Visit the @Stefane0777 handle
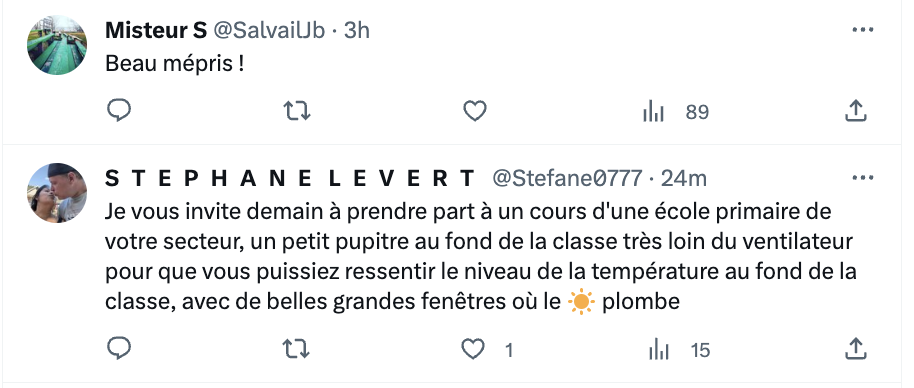The image size is (914, 388). tap(568, 178)
